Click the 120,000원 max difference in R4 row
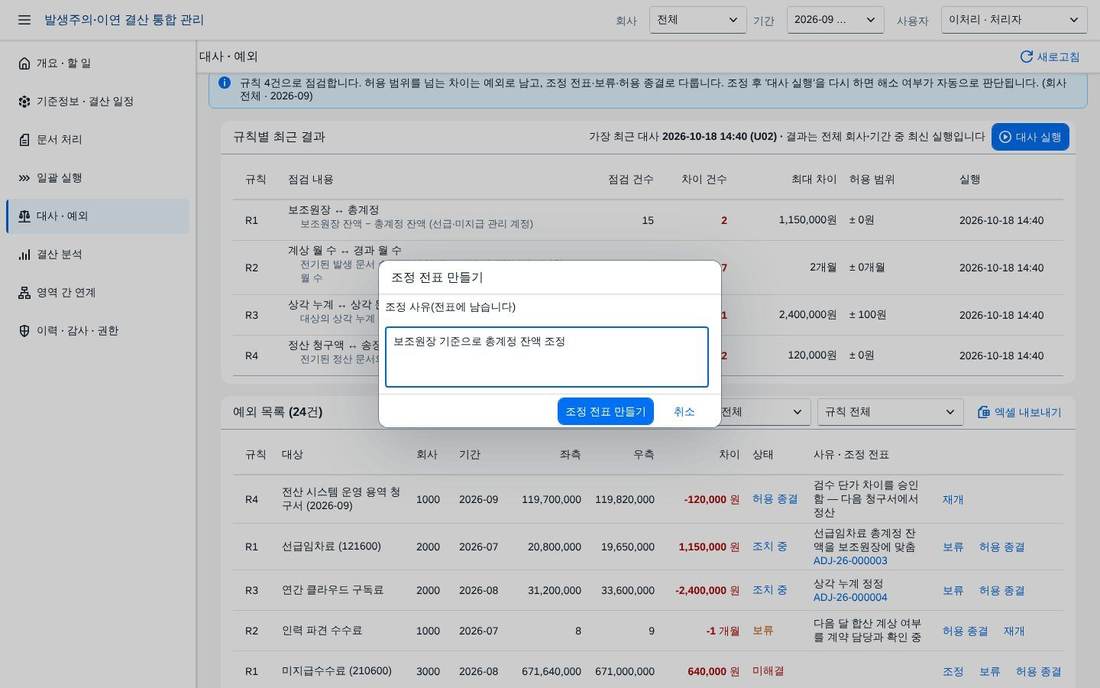The width and height of the screenshot is (1100, 688). click(812, 356)
